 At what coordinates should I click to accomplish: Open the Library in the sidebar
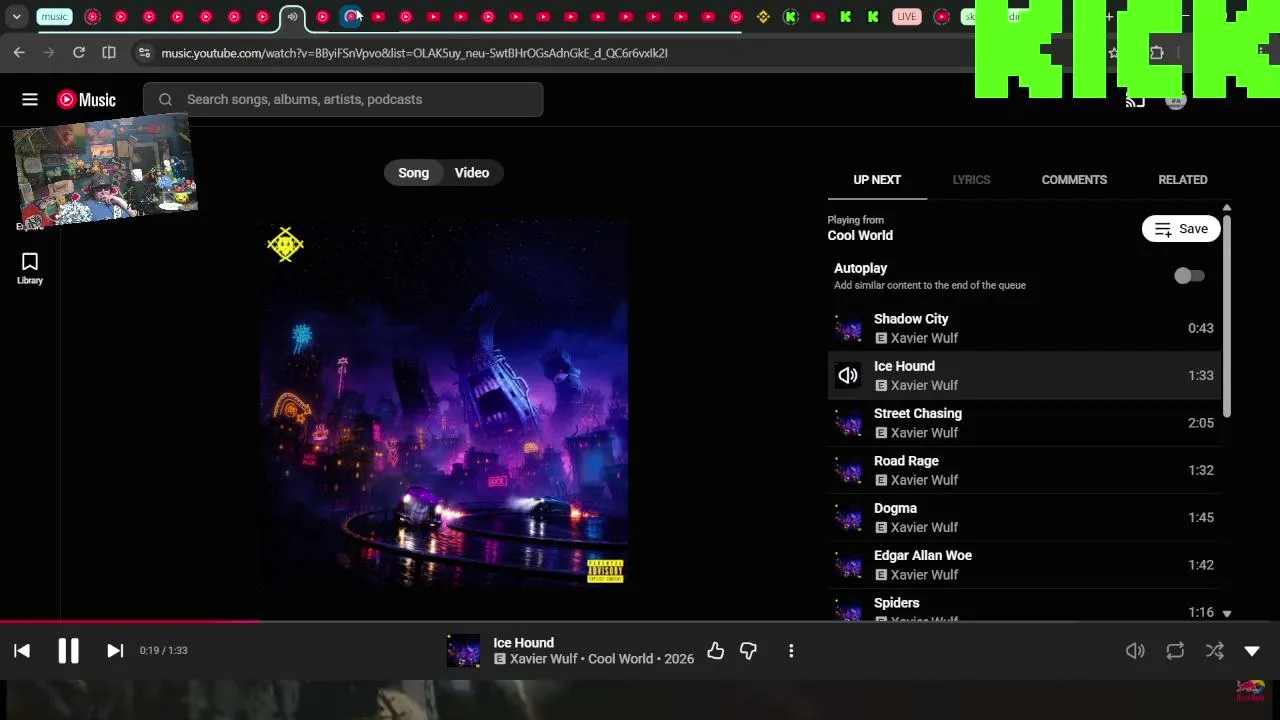(x=30, y=268)
